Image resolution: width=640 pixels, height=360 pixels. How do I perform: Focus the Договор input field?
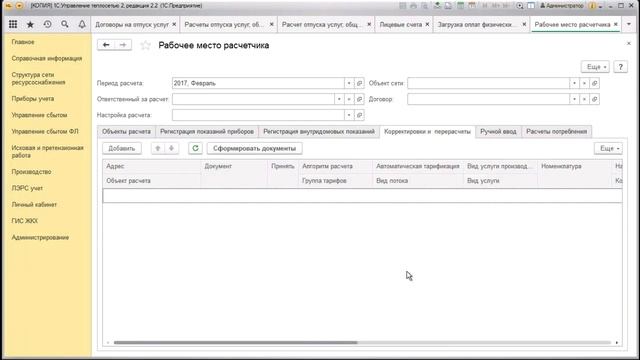coord(488,99)
